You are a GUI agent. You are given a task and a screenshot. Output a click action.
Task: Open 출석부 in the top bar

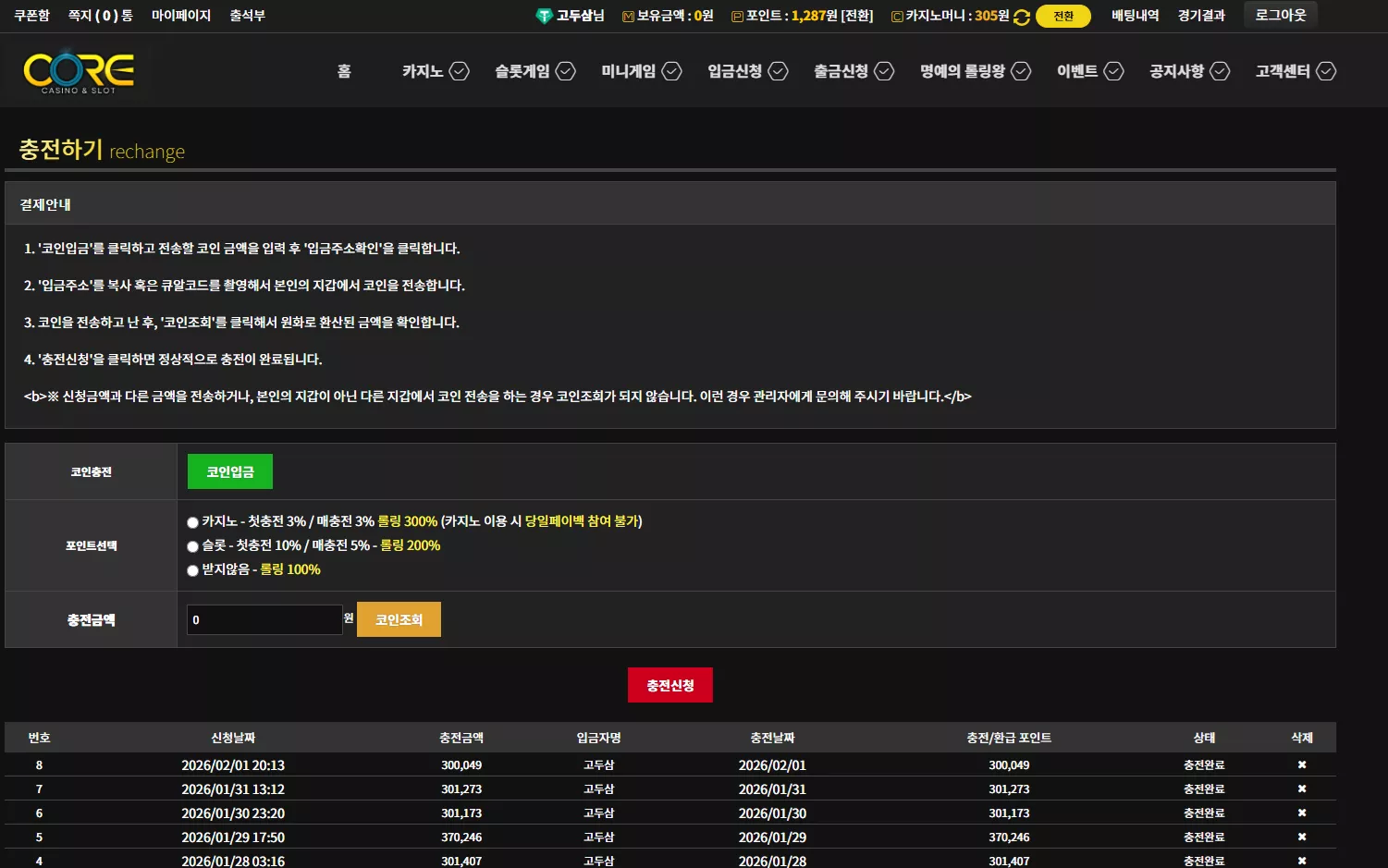(248, 16)
